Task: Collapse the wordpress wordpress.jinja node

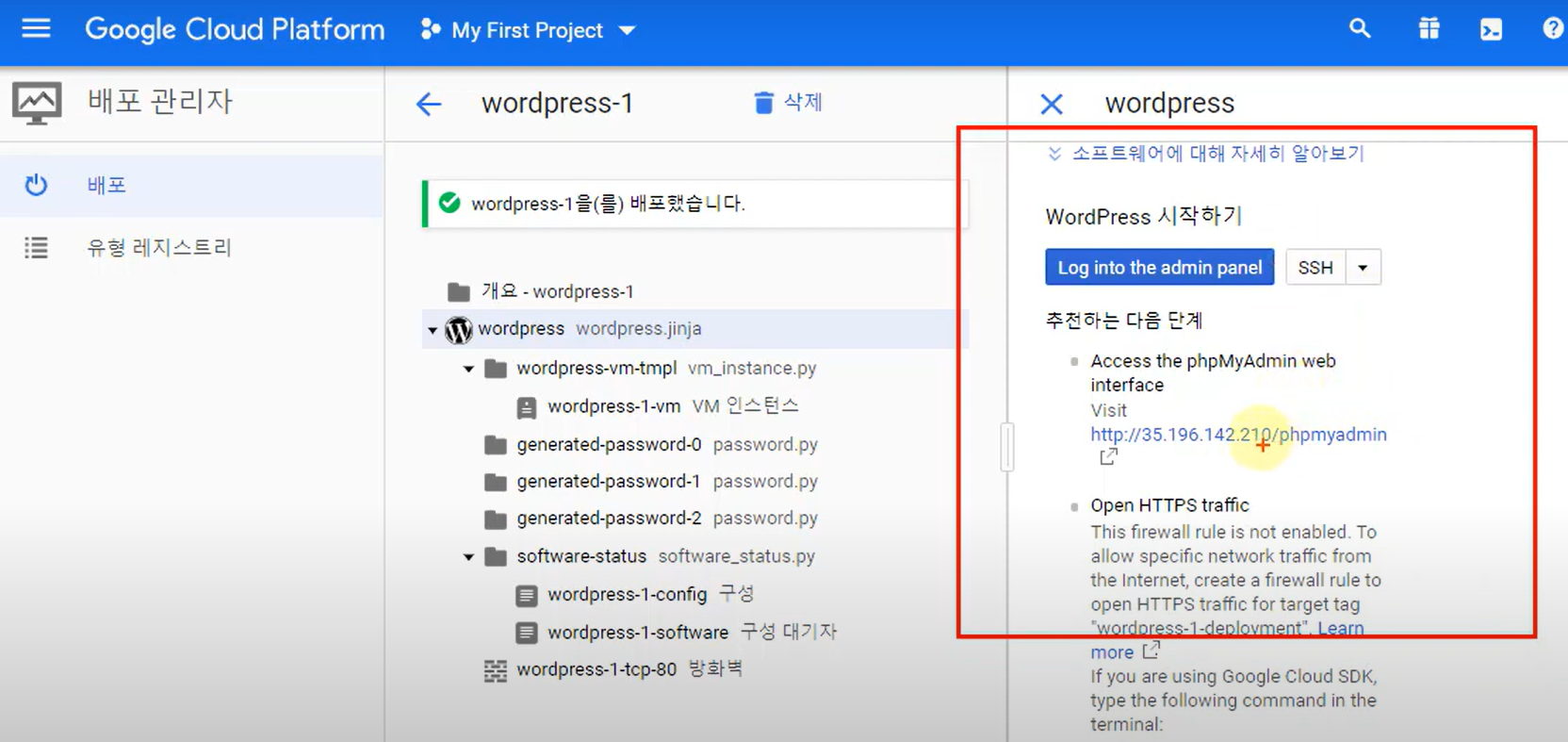Action: tap(433, 330)
